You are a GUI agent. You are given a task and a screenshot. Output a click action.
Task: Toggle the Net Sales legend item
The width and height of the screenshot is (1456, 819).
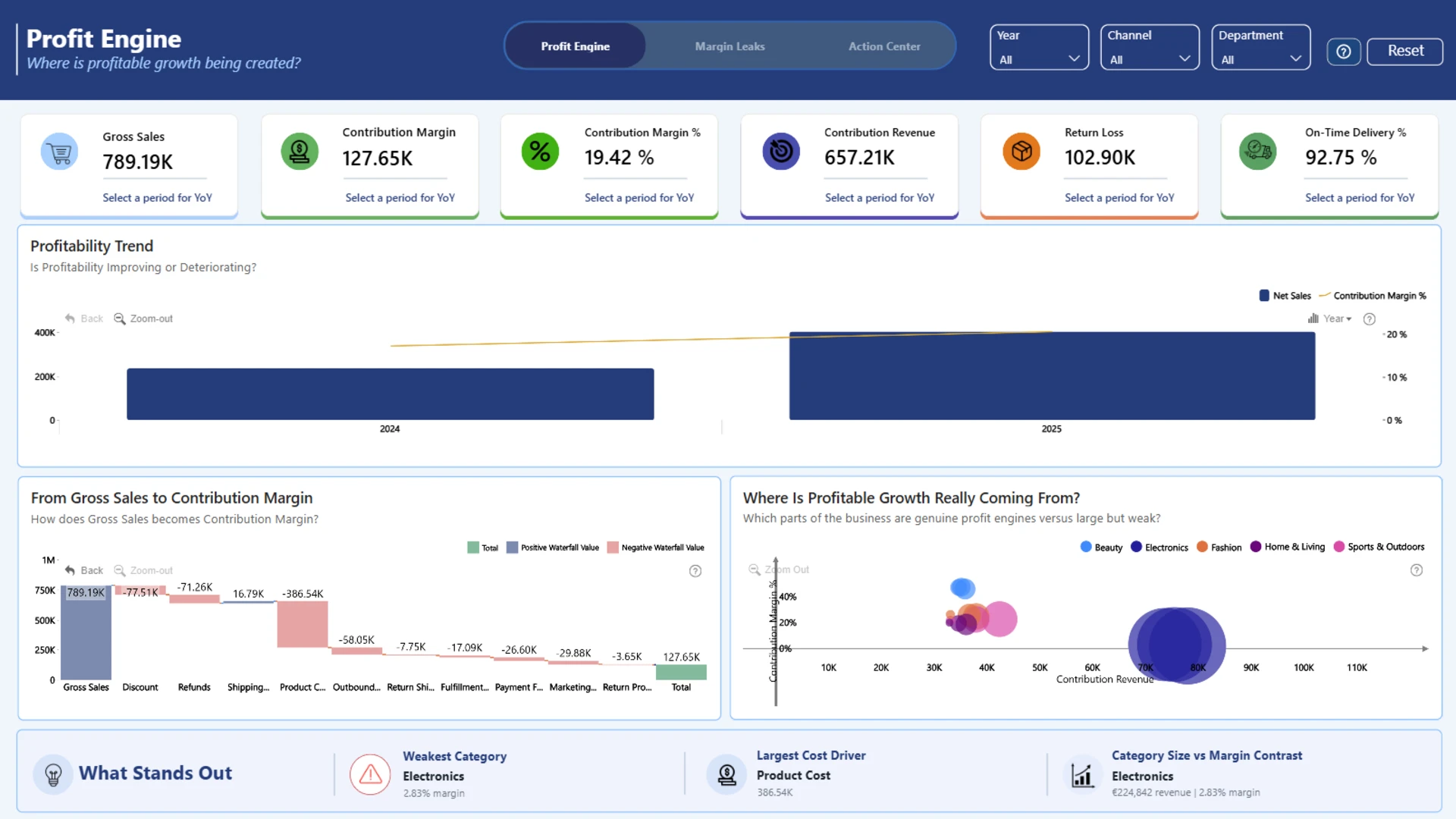click(x=1285, y=296)
